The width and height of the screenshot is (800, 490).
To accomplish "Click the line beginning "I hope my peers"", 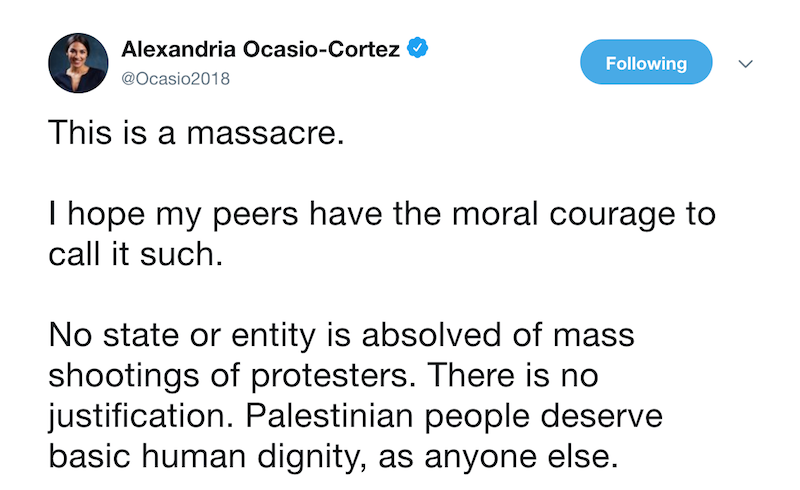I will 382,215.
